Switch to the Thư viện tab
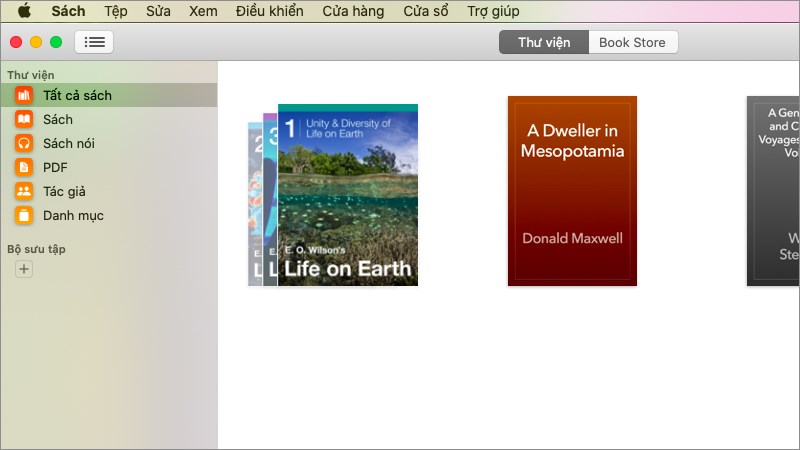The image size is (800, 450). 544,42
